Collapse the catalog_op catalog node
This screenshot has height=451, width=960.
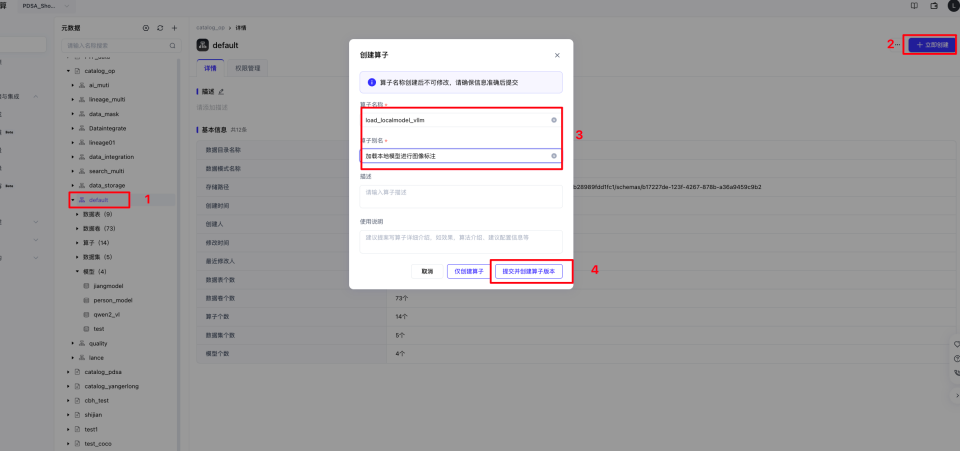[x=69, y=71]
